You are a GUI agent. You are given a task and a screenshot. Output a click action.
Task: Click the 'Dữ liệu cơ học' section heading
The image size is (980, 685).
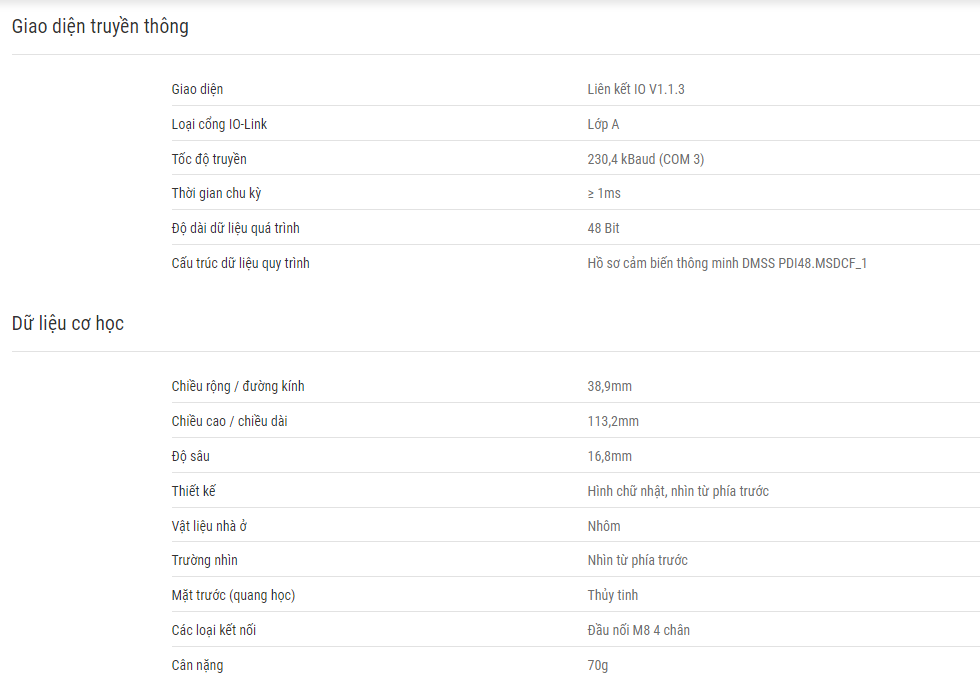[x=68, y=323]
